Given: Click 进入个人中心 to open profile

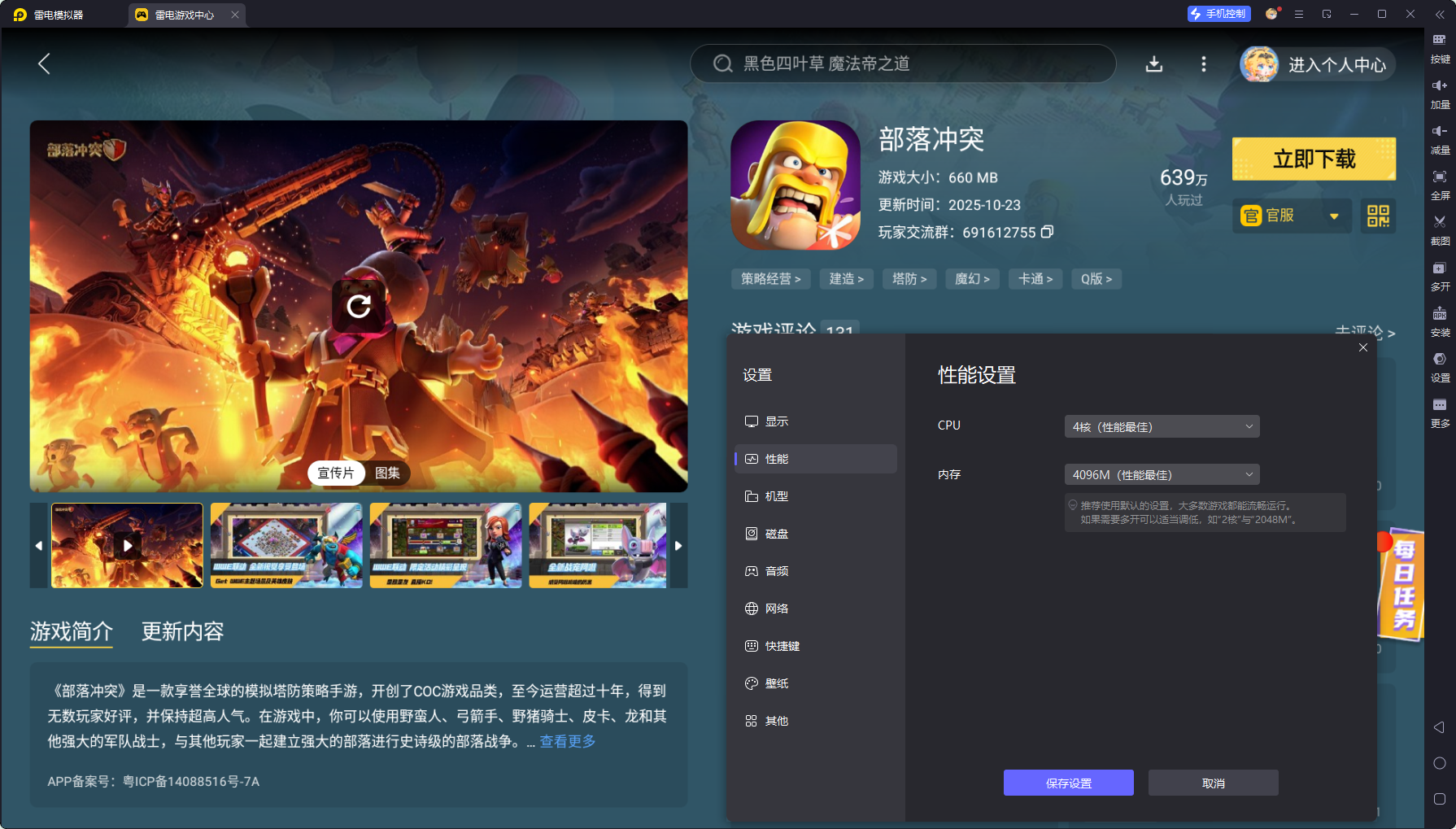Looking at the screenshot, I should pos(1337,65).
